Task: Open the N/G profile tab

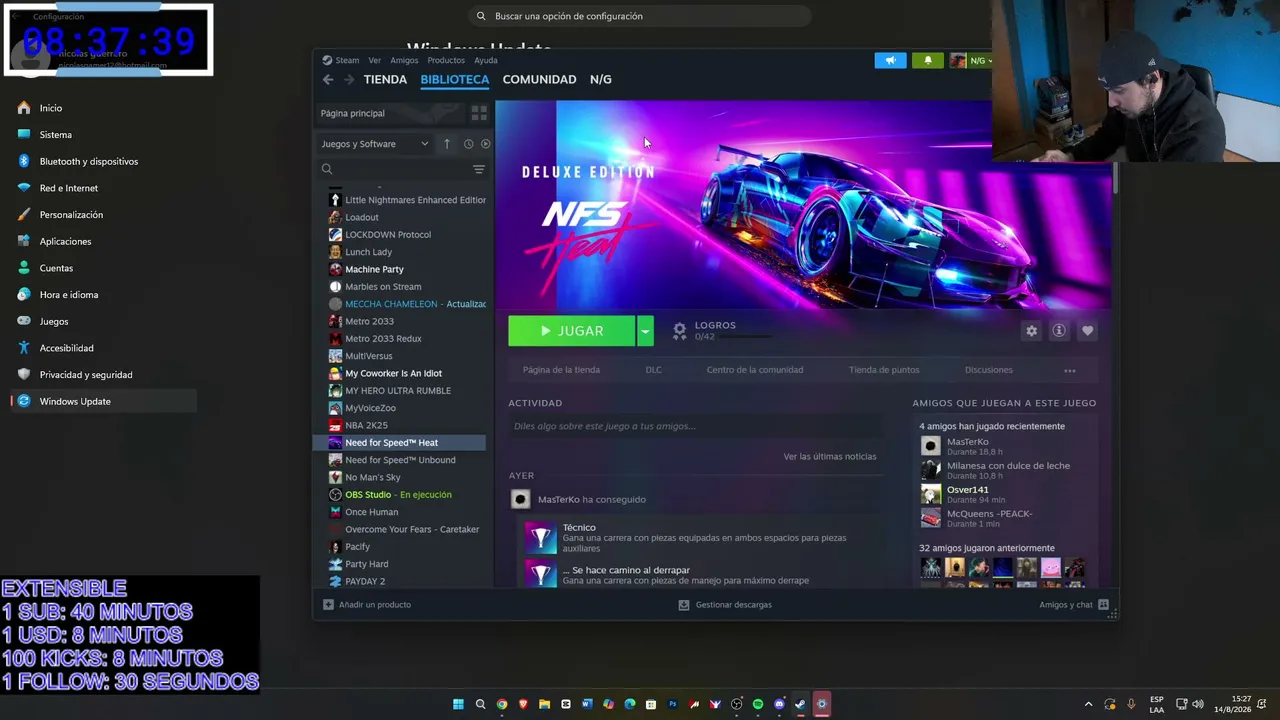Action: pos(601,80)
